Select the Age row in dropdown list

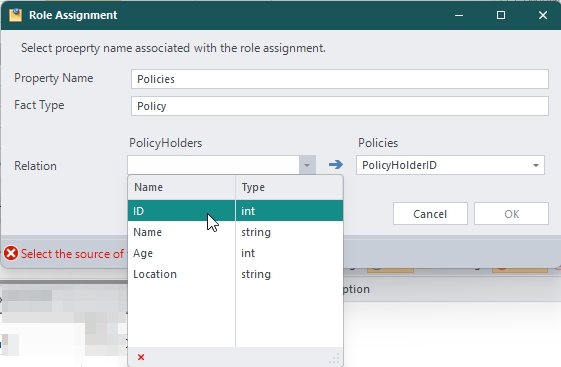click(235, 253)
